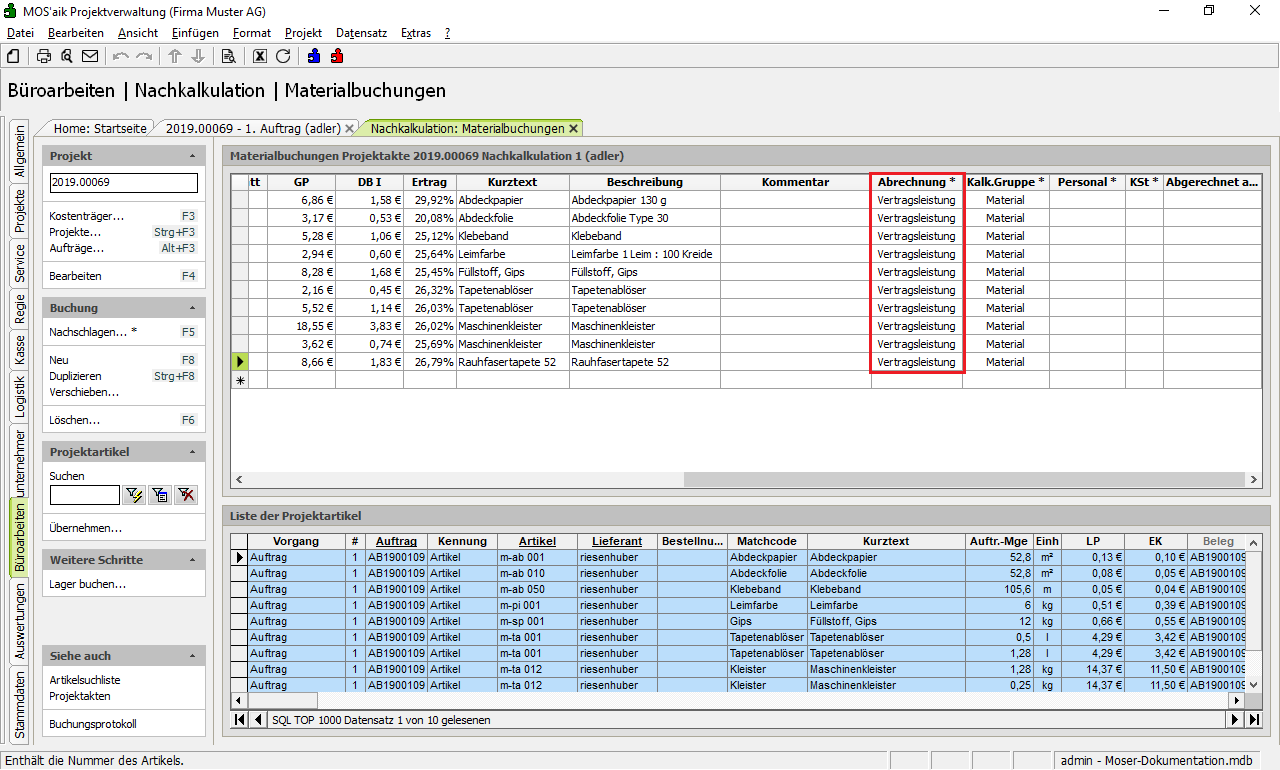Screen dimensions: 1280x770
Task: Jump to last record in navigation bar
Action: (x=1254, y=720)
